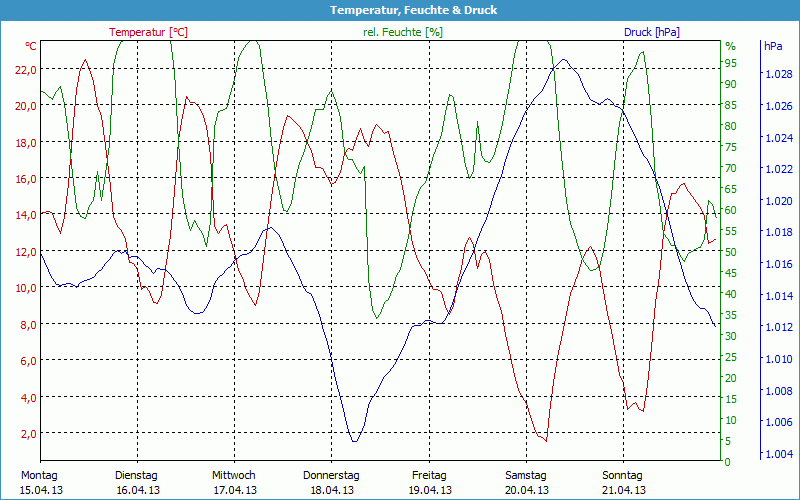Click pressure axis value 1.022
Screen dimensions: 800x500
[779, 169]
